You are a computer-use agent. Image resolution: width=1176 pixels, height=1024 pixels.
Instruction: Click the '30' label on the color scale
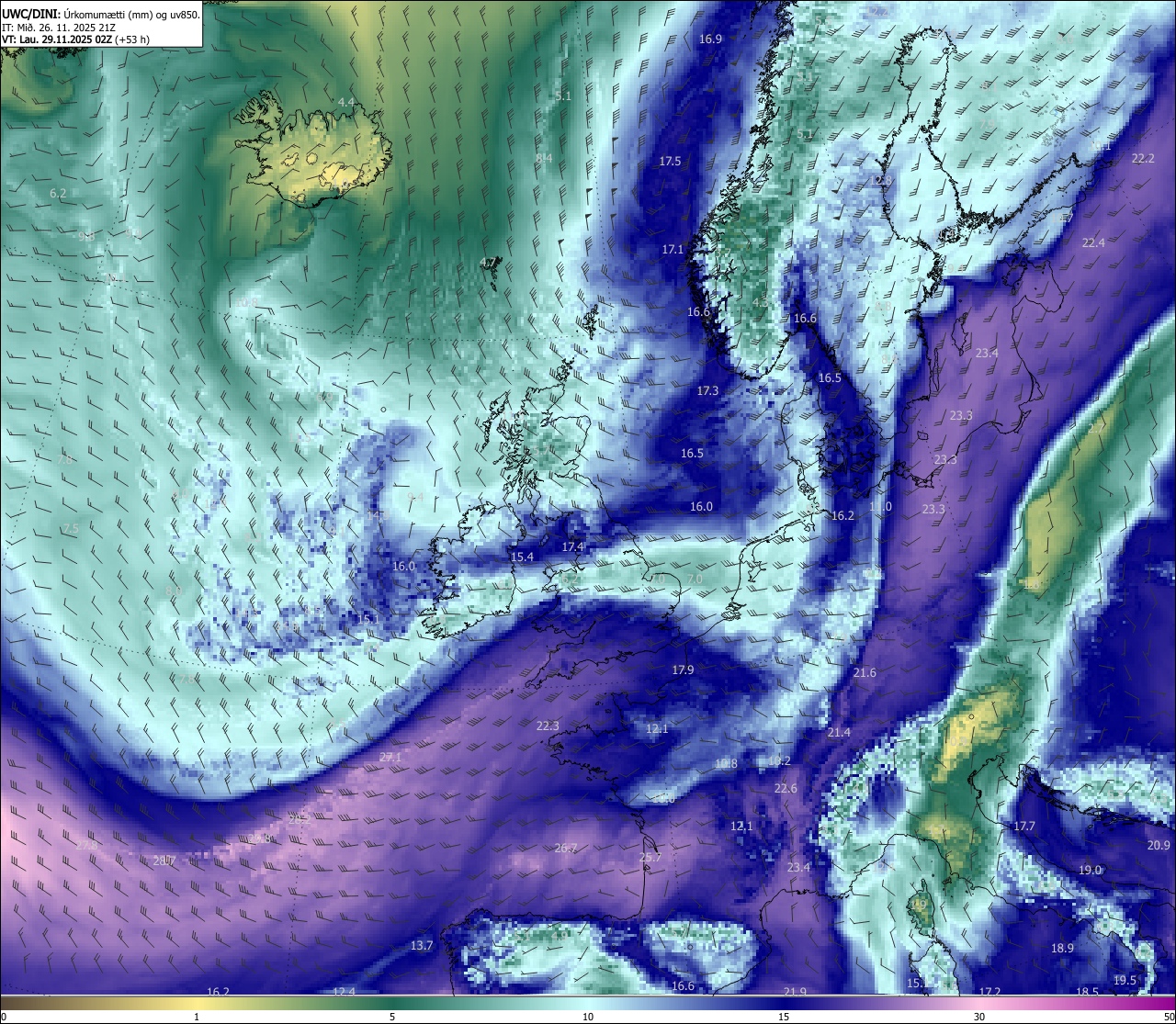pyautogui.click(x=979, y=1017)
